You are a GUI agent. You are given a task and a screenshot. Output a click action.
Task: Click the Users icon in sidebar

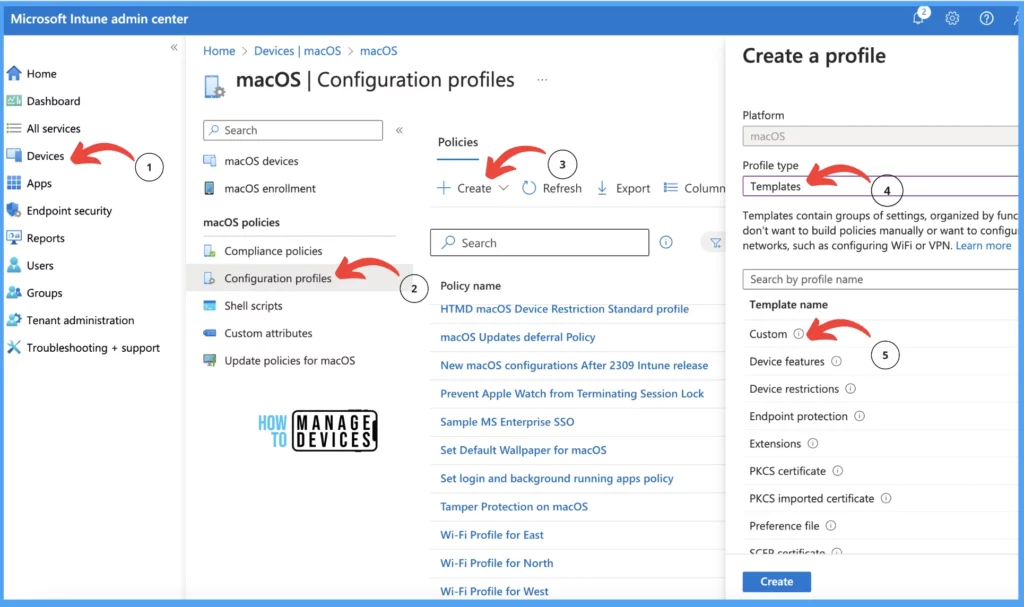[14, 265]
